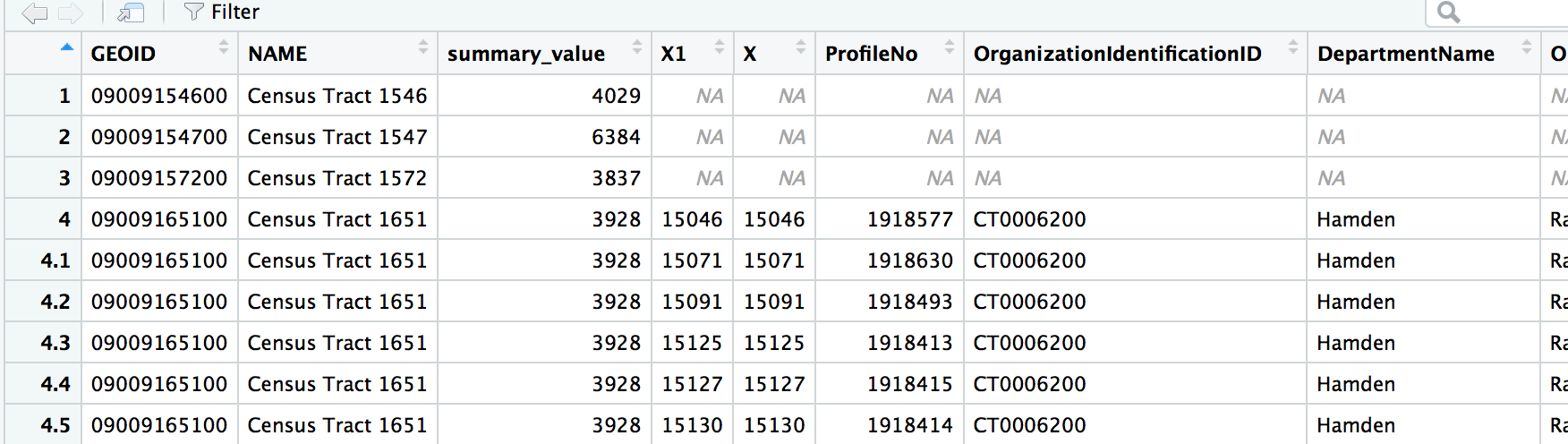Sort by X1 column sort arrows
This screenshot has height=444, width=1568.
(719, 48)
